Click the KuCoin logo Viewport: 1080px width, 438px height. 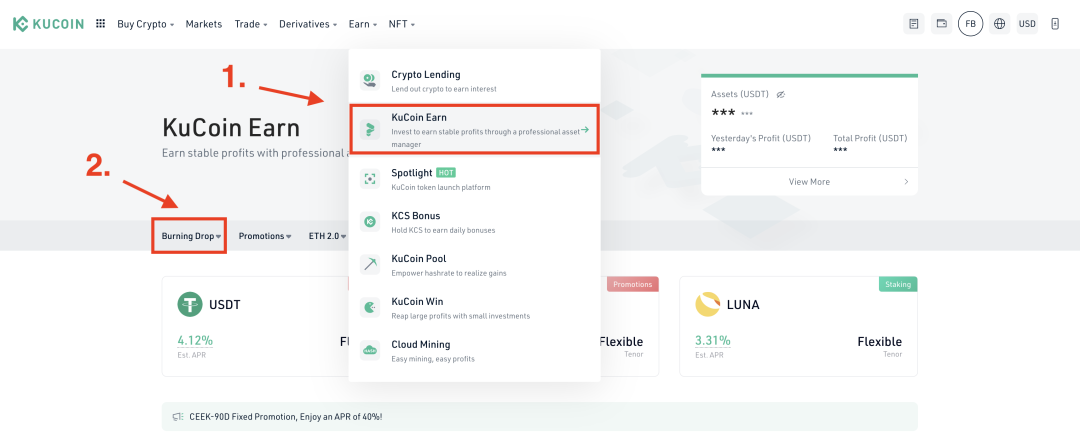[48, 24]
